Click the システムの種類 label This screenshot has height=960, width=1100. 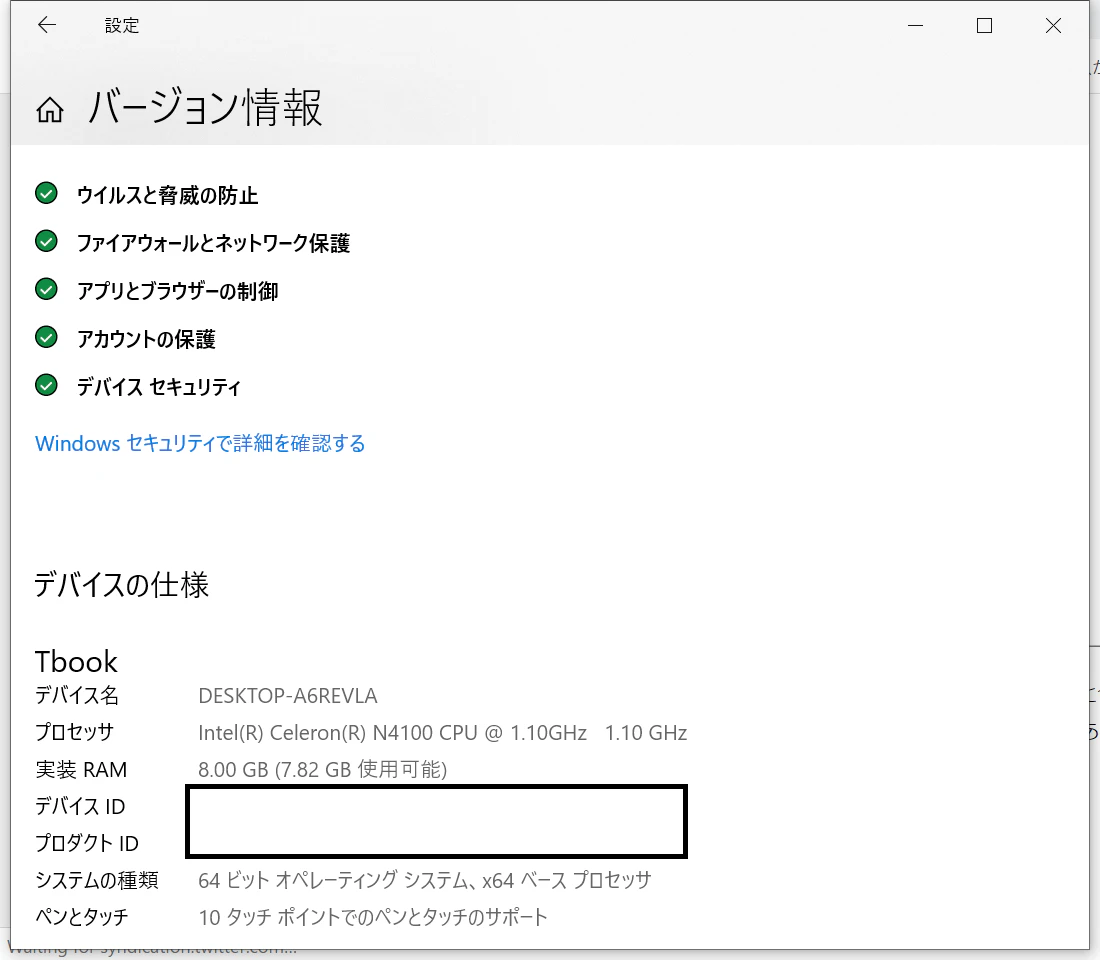97,880
